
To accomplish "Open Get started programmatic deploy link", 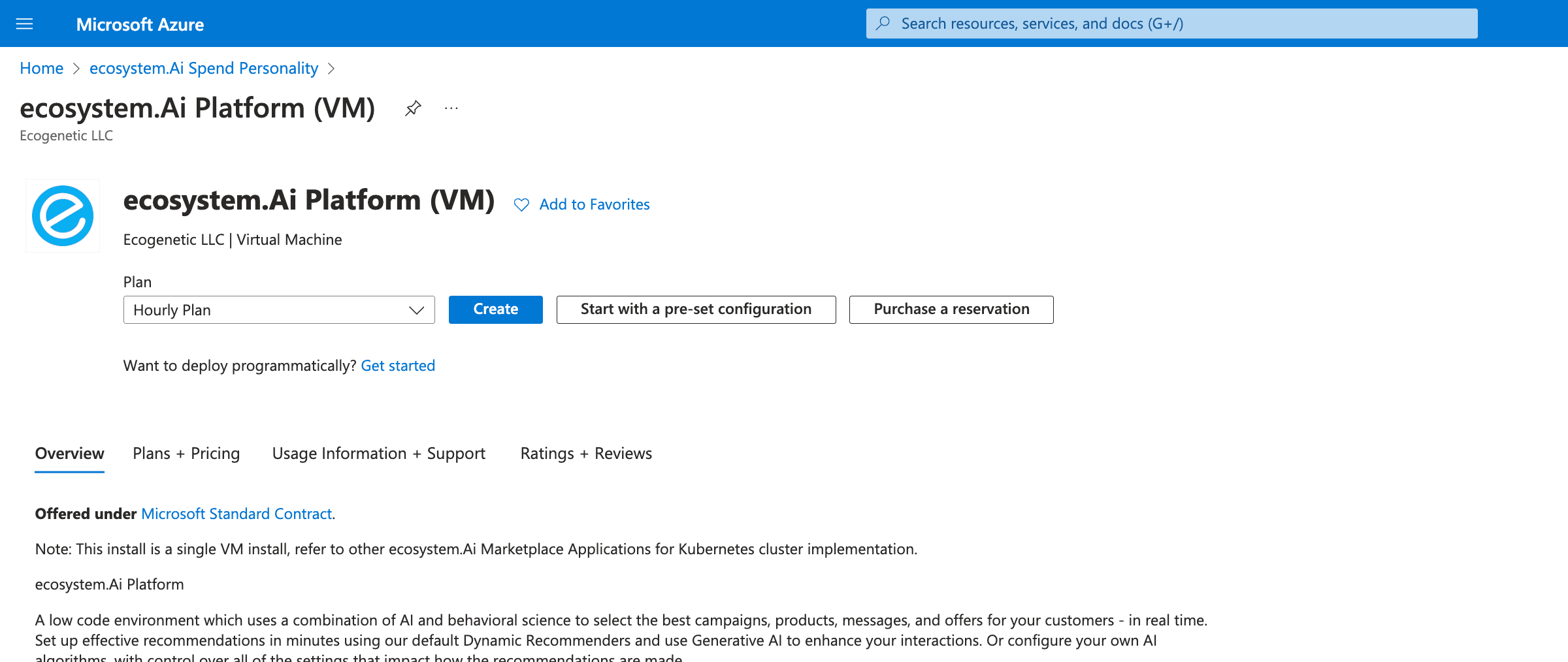I will [398, 366].
